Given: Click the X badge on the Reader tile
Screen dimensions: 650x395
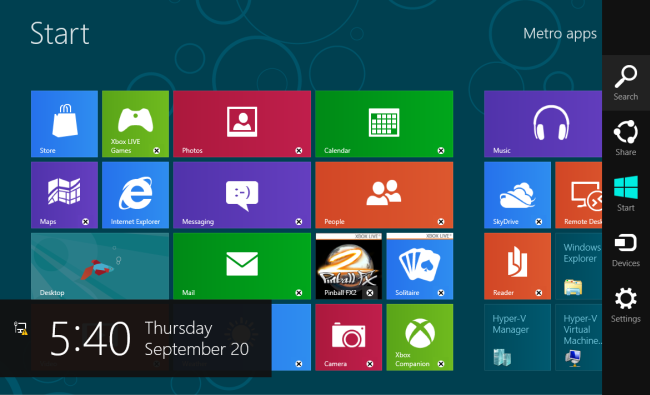Looking at the screenshot, I should pyautogui.click(x=538, y=293).
